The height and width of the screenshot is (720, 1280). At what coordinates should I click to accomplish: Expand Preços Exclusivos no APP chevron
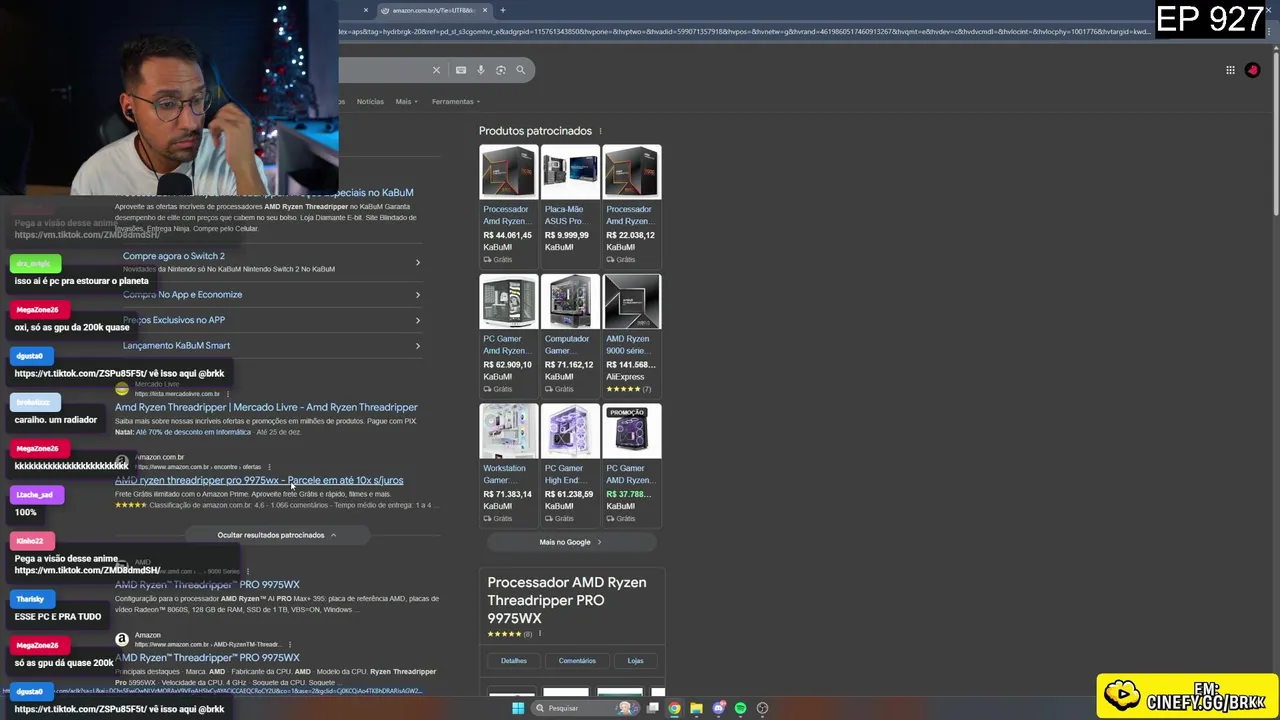tap(418, 320)
